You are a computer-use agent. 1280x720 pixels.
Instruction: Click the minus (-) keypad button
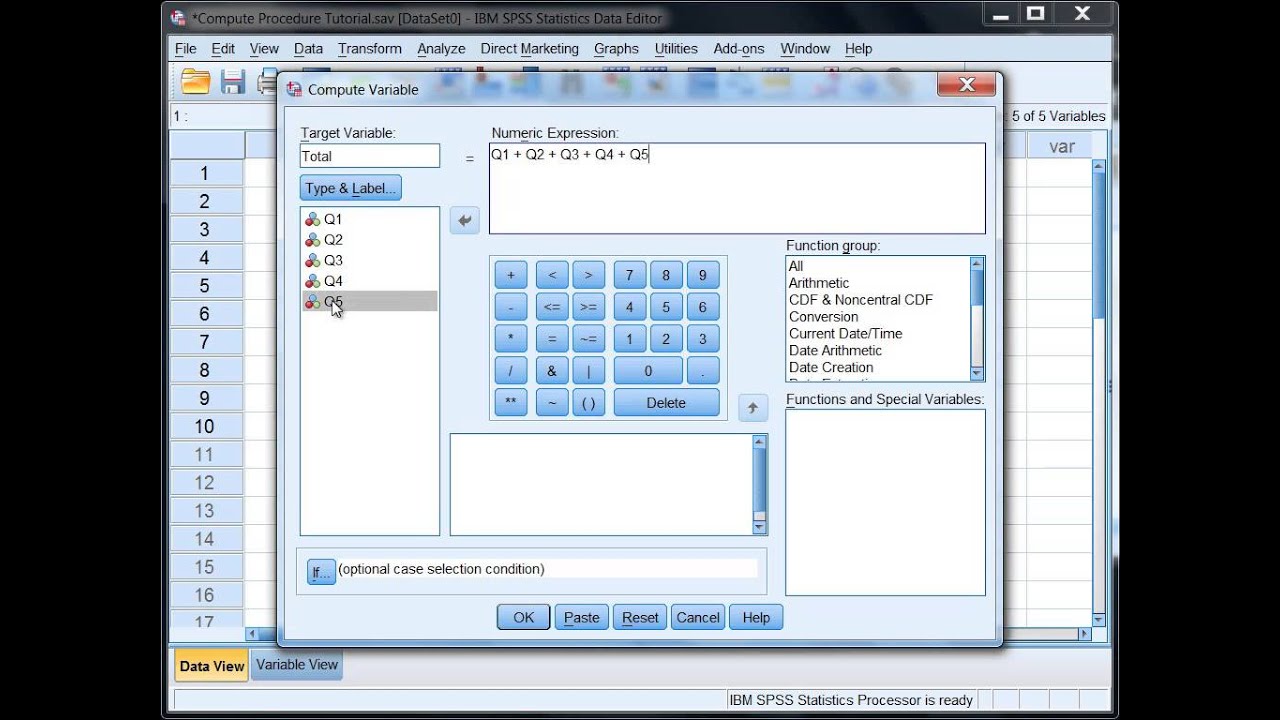[511, 307]
